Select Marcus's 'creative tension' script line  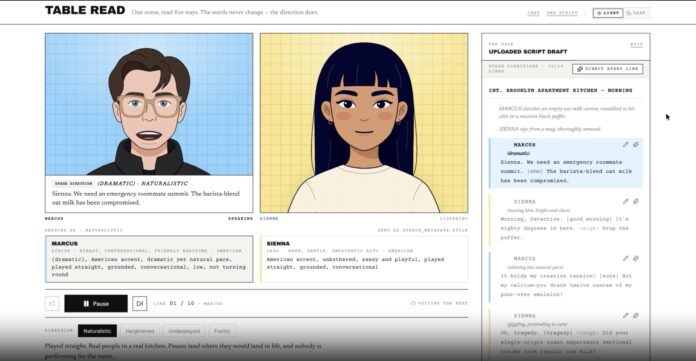(566, 277)
